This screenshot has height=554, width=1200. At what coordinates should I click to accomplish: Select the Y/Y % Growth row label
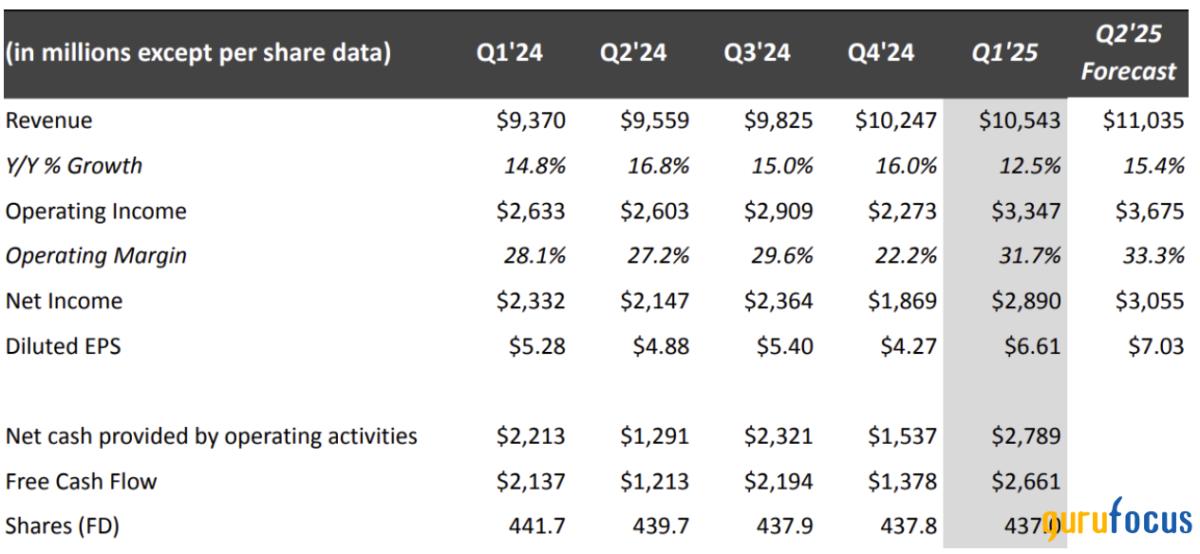coord(74,166)
